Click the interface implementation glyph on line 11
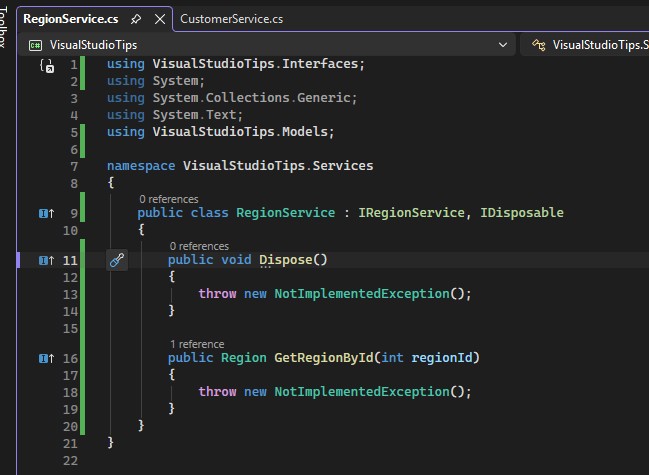649x475 pixels. click(x=46, y=260)
